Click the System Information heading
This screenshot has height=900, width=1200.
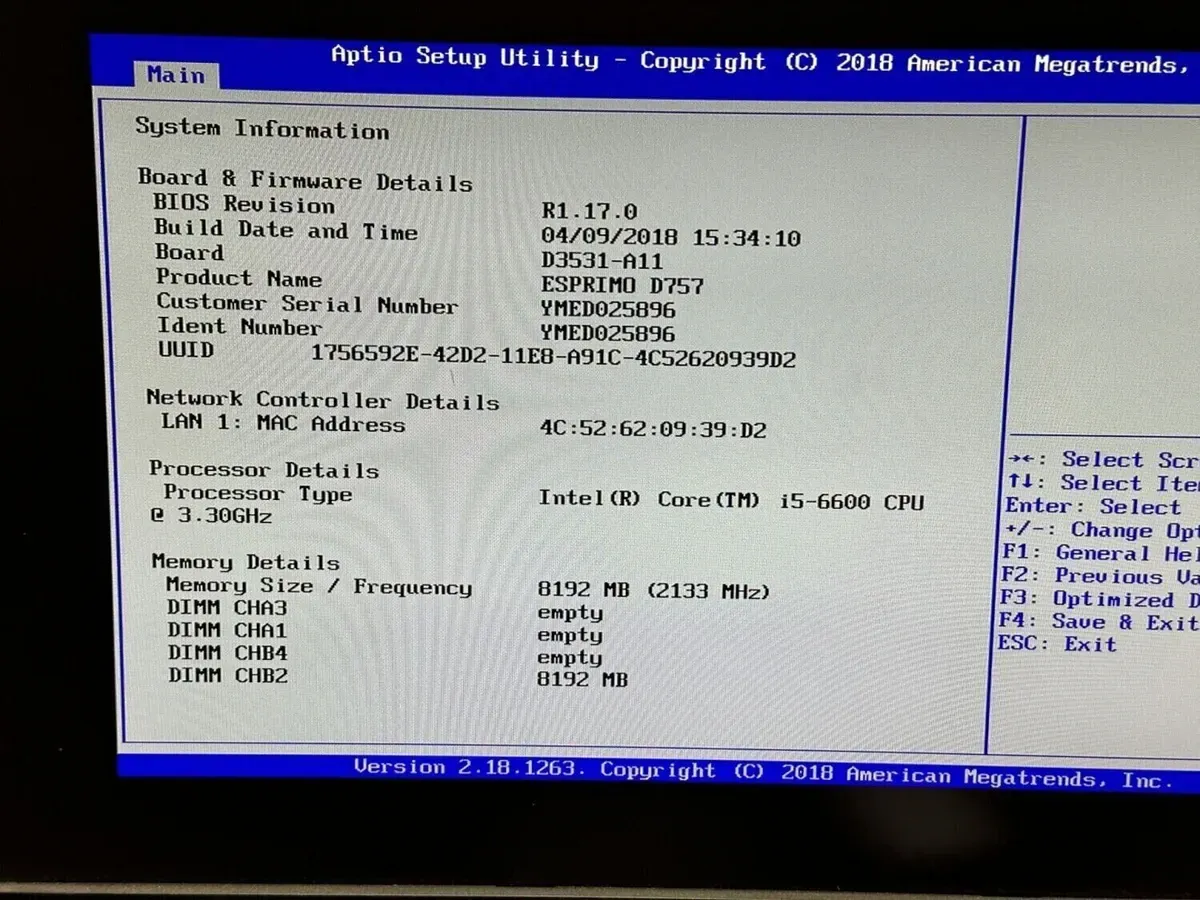pyautogui.click(x=262, y=128)
